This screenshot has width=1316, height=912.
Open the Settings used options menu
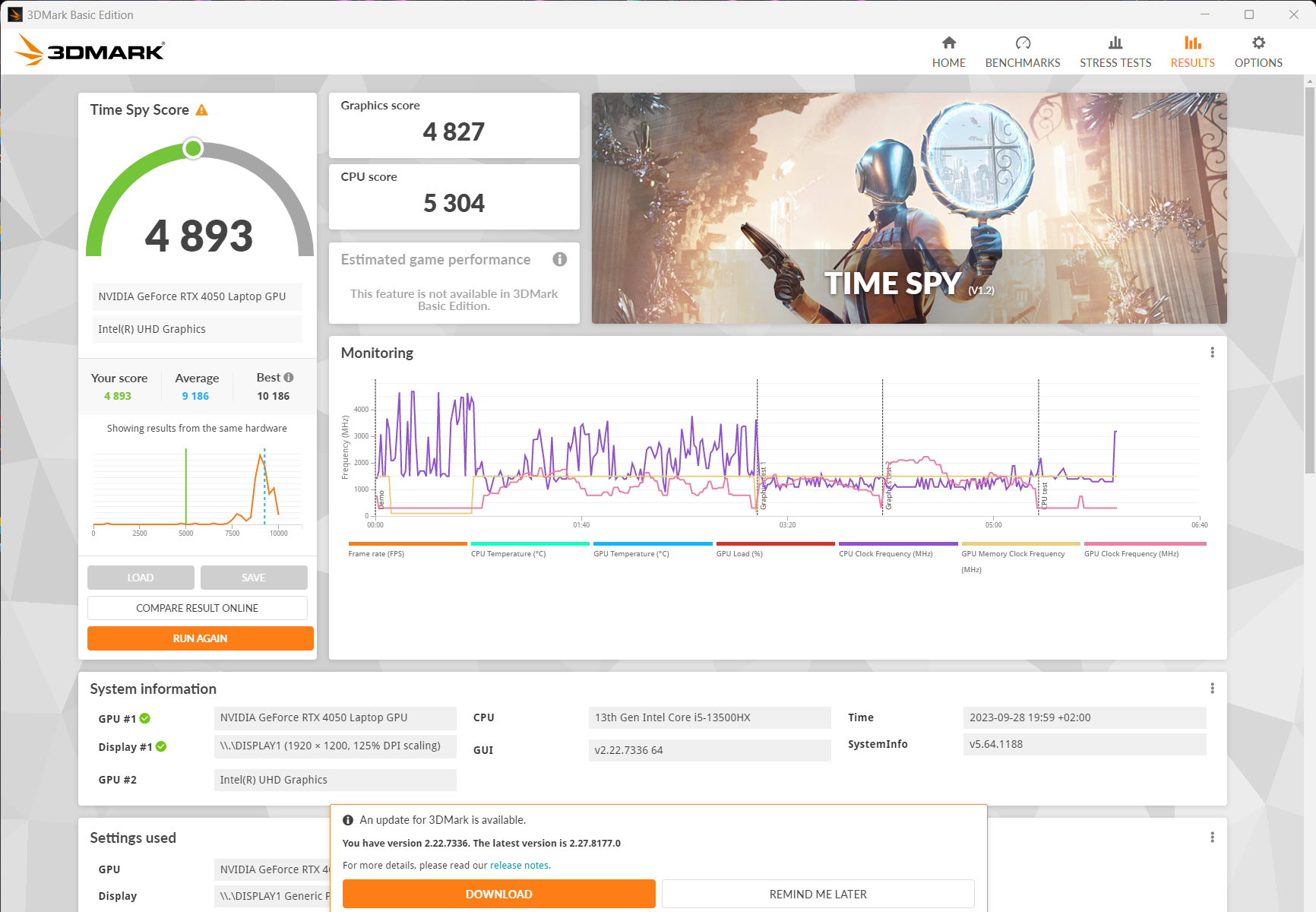(x=1212, y=838)
